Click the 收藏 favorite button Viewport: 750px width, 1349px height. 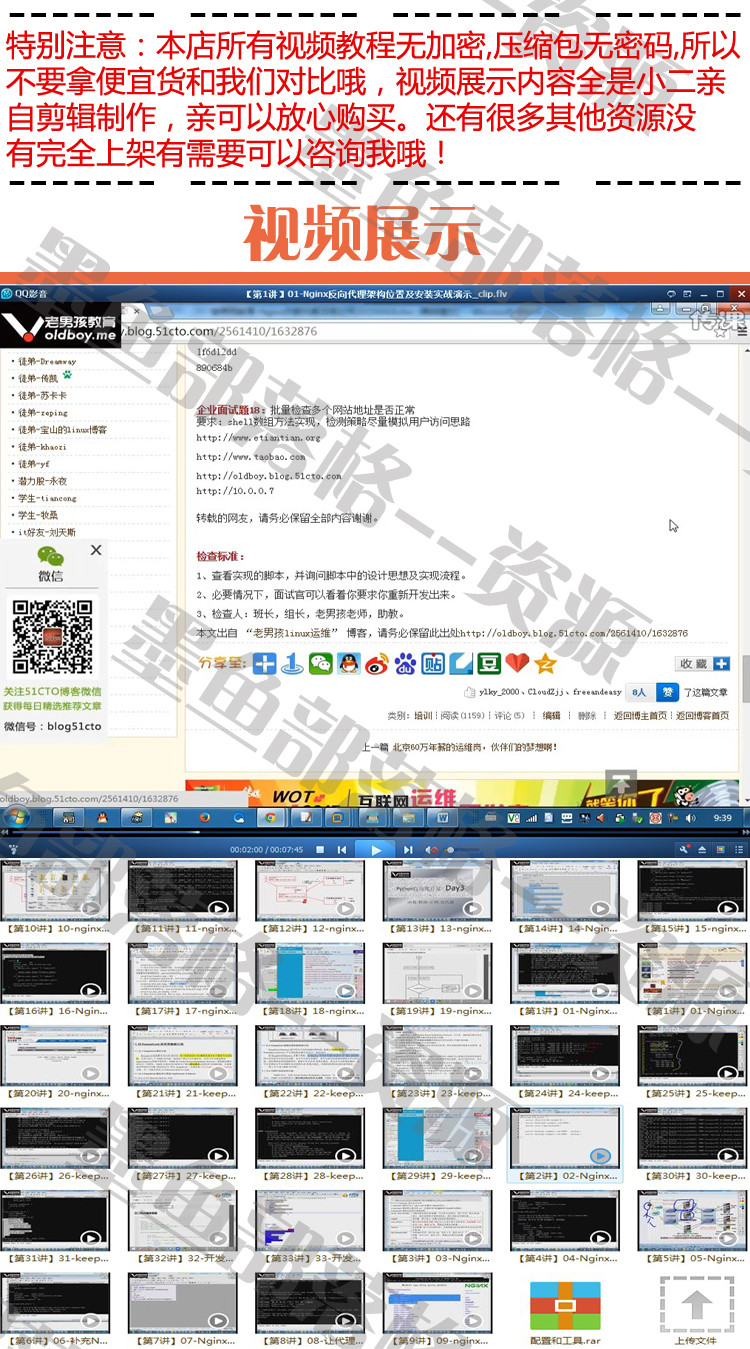click(704, 664)
